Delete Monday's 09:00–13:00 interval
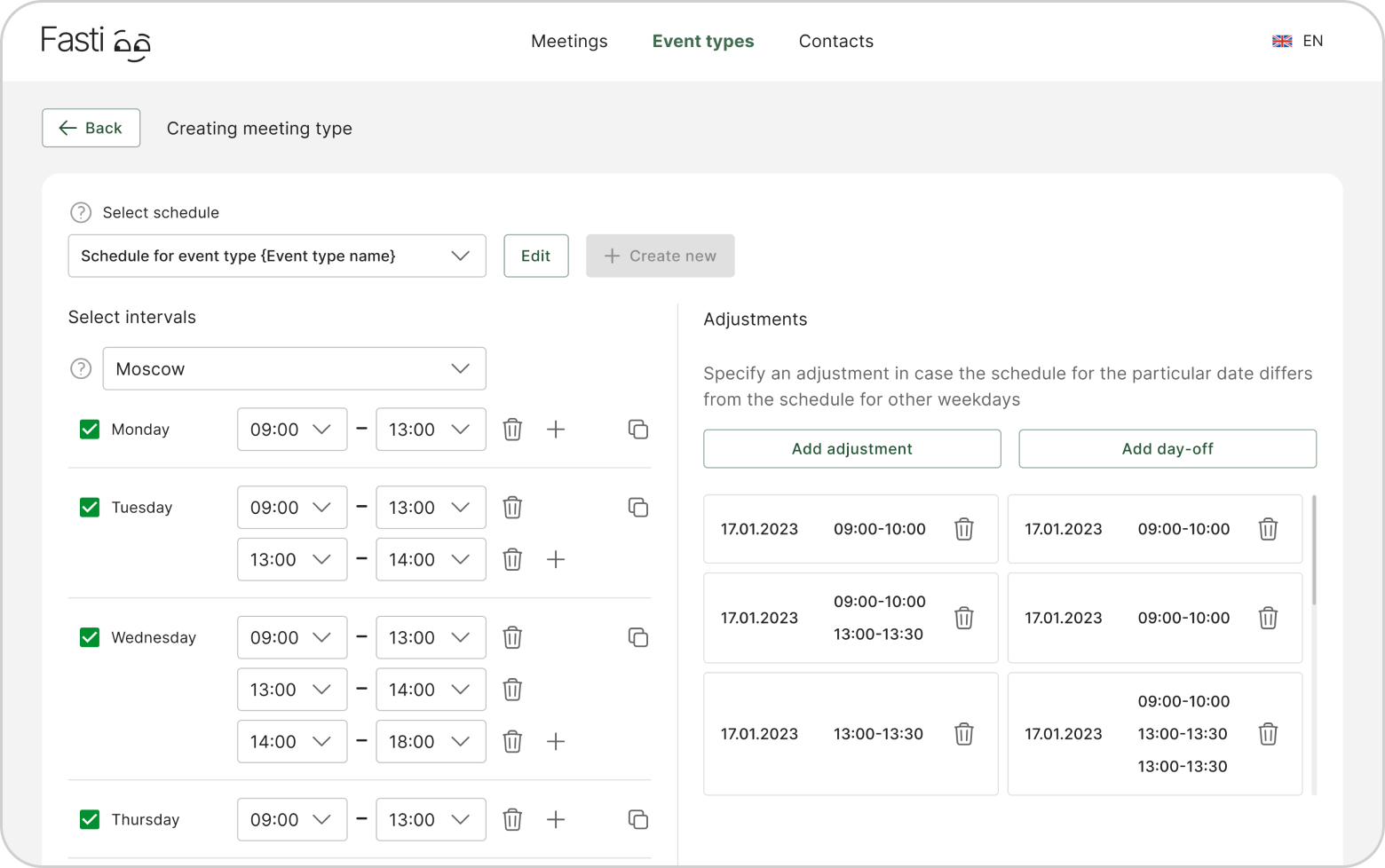 pos(512,430)
